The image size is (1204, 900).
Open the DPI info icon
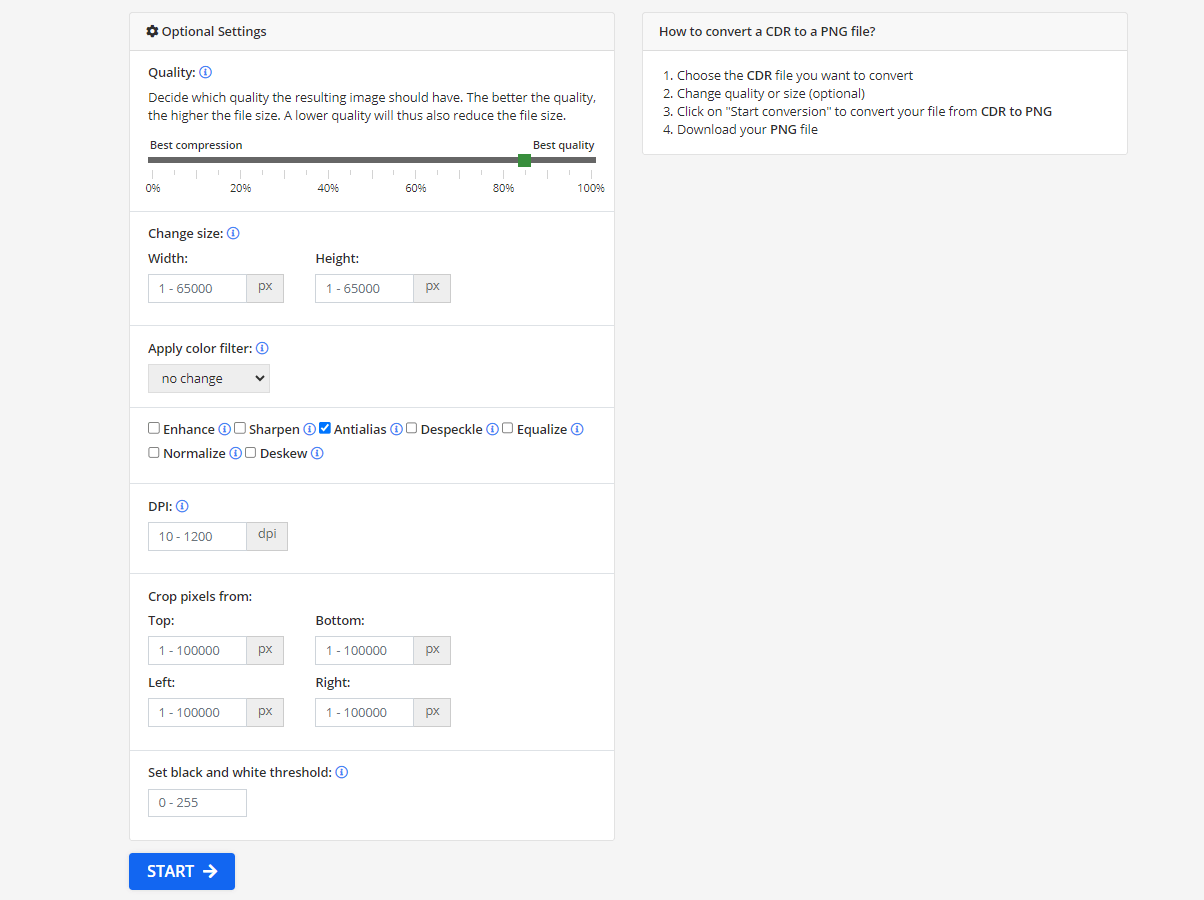click(x=182, y=506)
